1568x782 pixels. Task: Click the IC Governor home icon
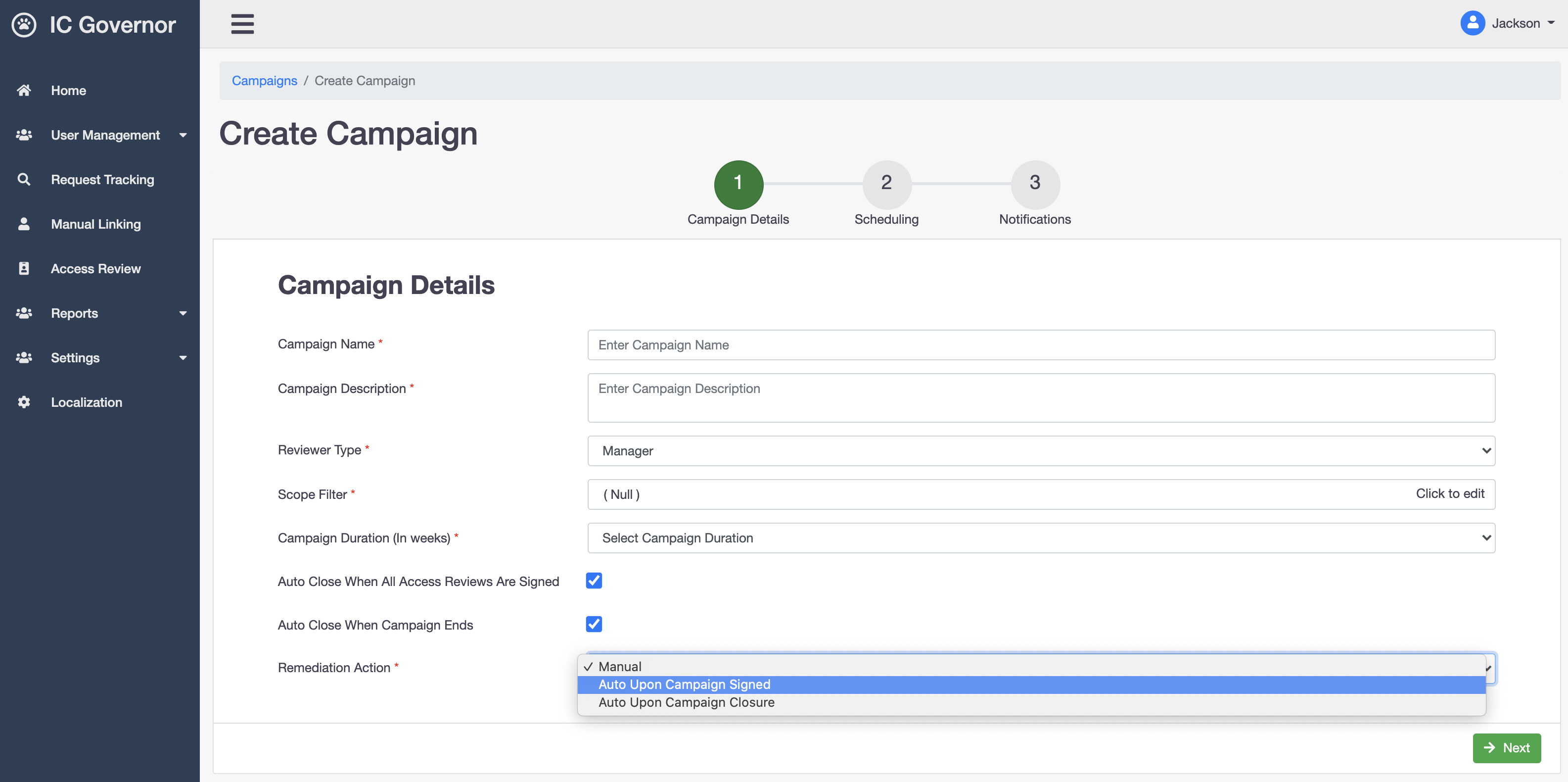point(24,24)
